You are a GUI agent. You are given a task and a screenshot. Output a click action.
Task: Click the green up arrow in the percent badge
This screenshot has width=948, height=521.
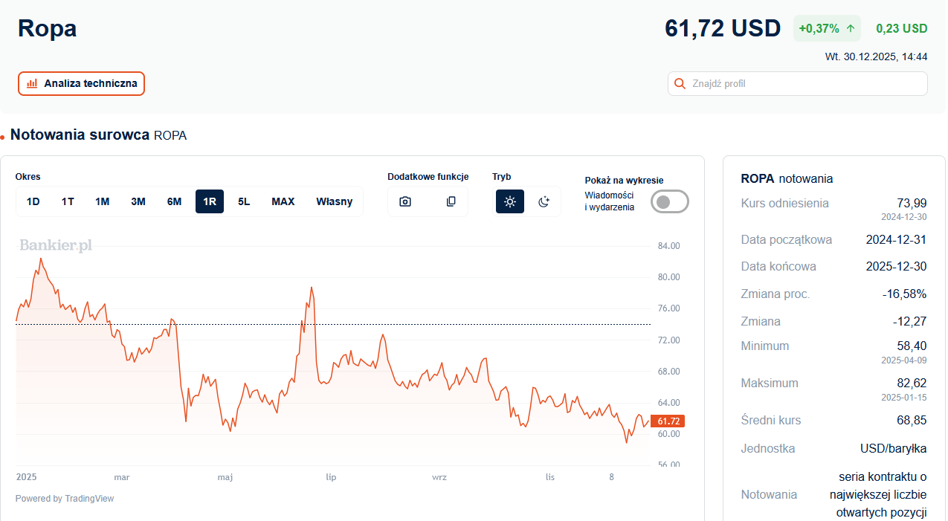point(850,29)
